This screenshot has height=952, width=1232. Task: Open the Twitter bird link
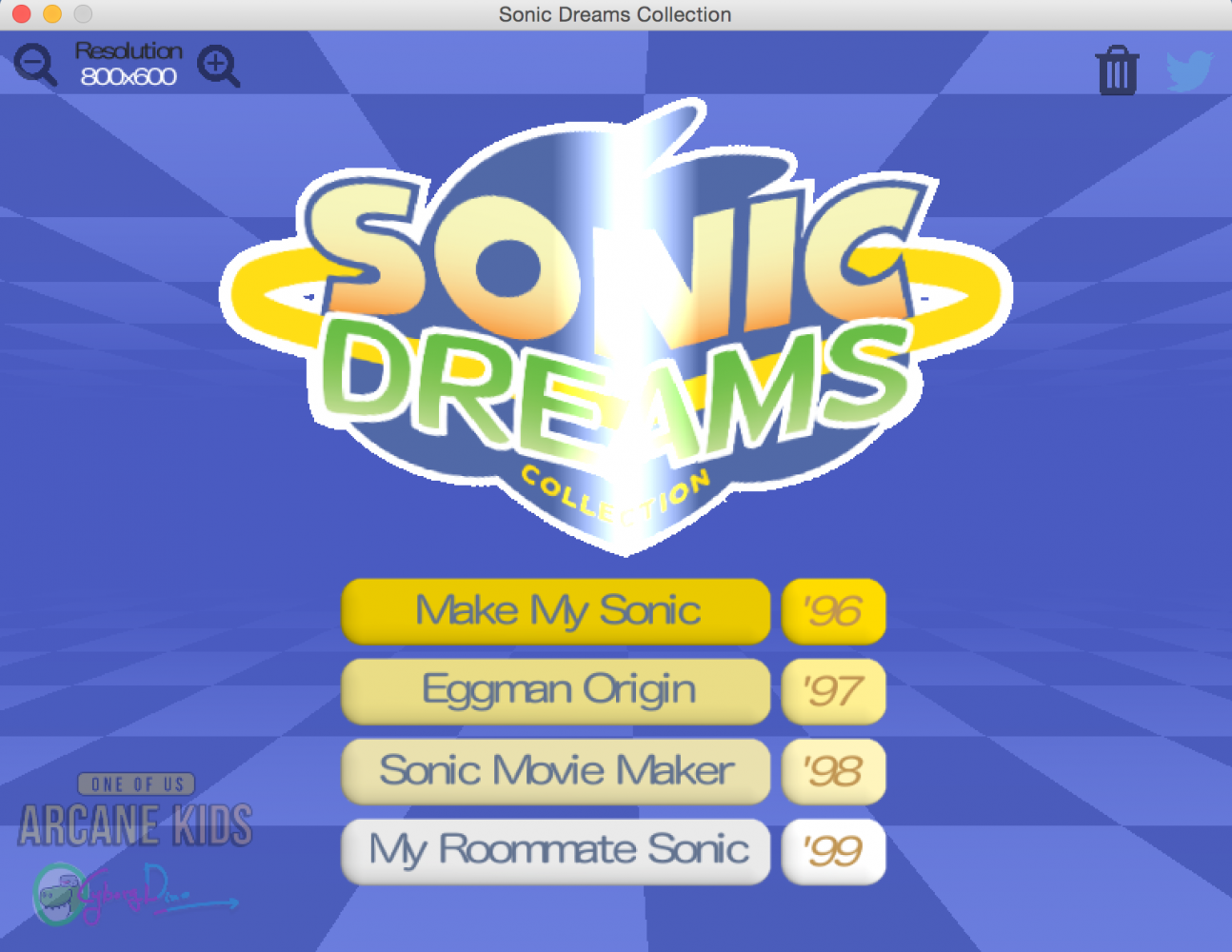(1189, 70)
